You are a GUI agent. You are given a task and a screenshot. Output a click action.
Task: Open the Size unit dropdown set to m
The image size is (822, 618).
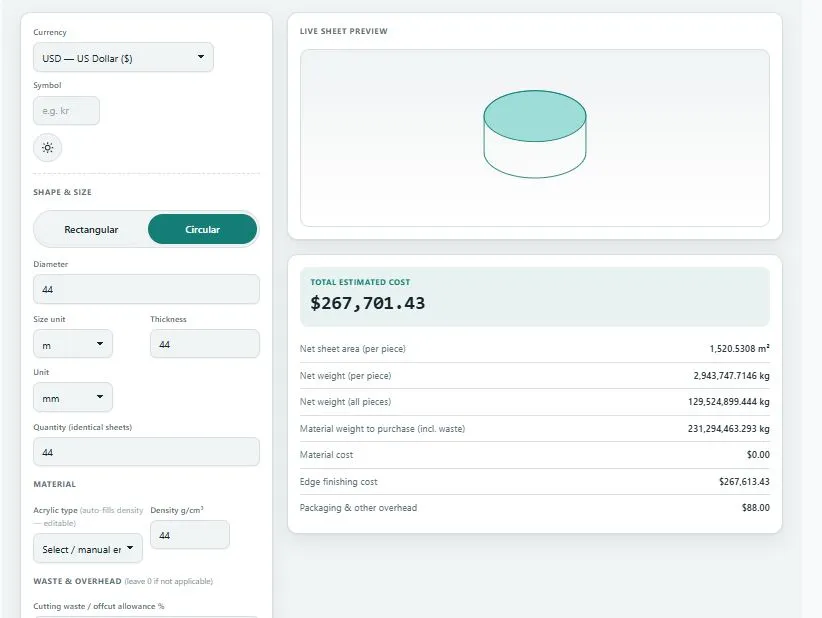coord(73,344)
